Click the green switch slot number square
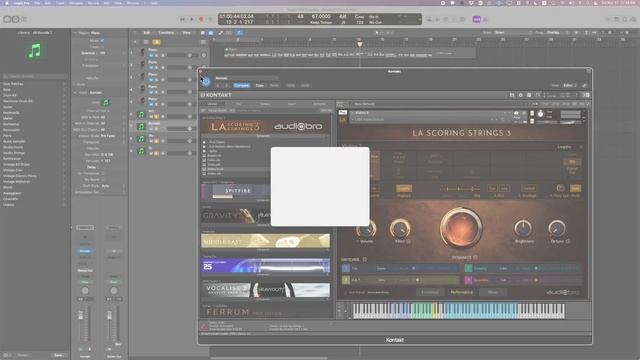 coord(469,268)
